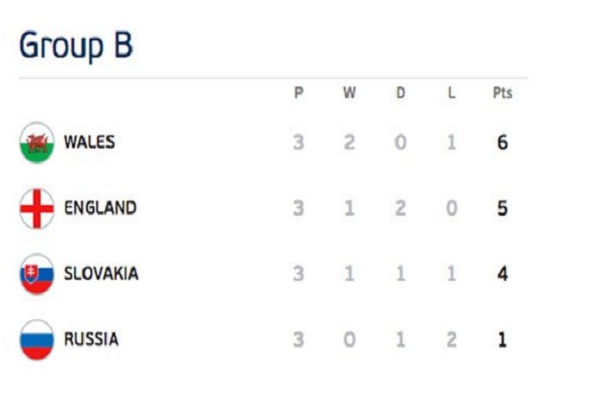
Task: Click the Wales dragon flag icon
Action: click(37, 143)
